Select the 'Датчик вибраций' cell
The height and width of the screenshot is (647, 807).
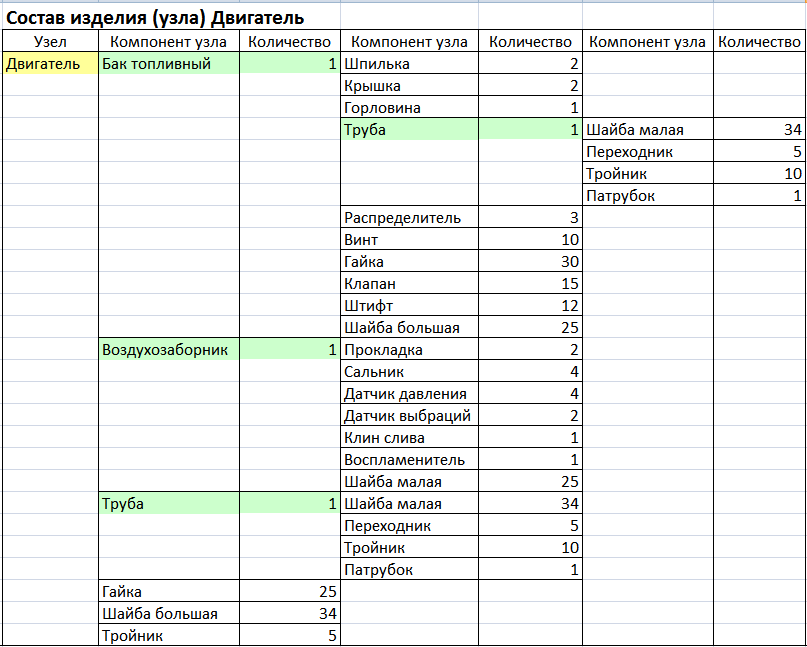pyautogui.click(x=409, y=416)
